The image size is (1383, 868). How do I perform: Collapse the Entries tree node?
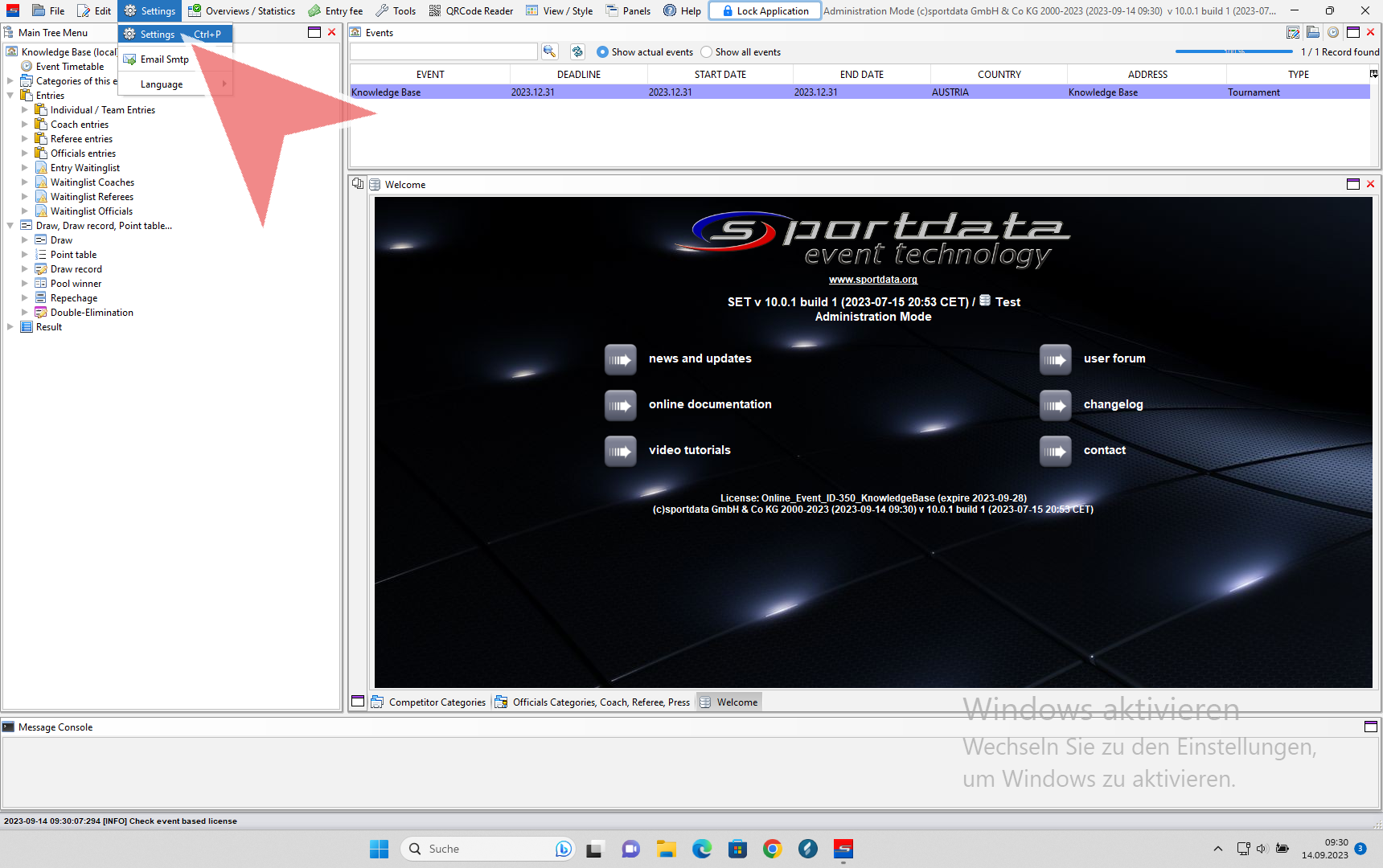pos(10,96)
